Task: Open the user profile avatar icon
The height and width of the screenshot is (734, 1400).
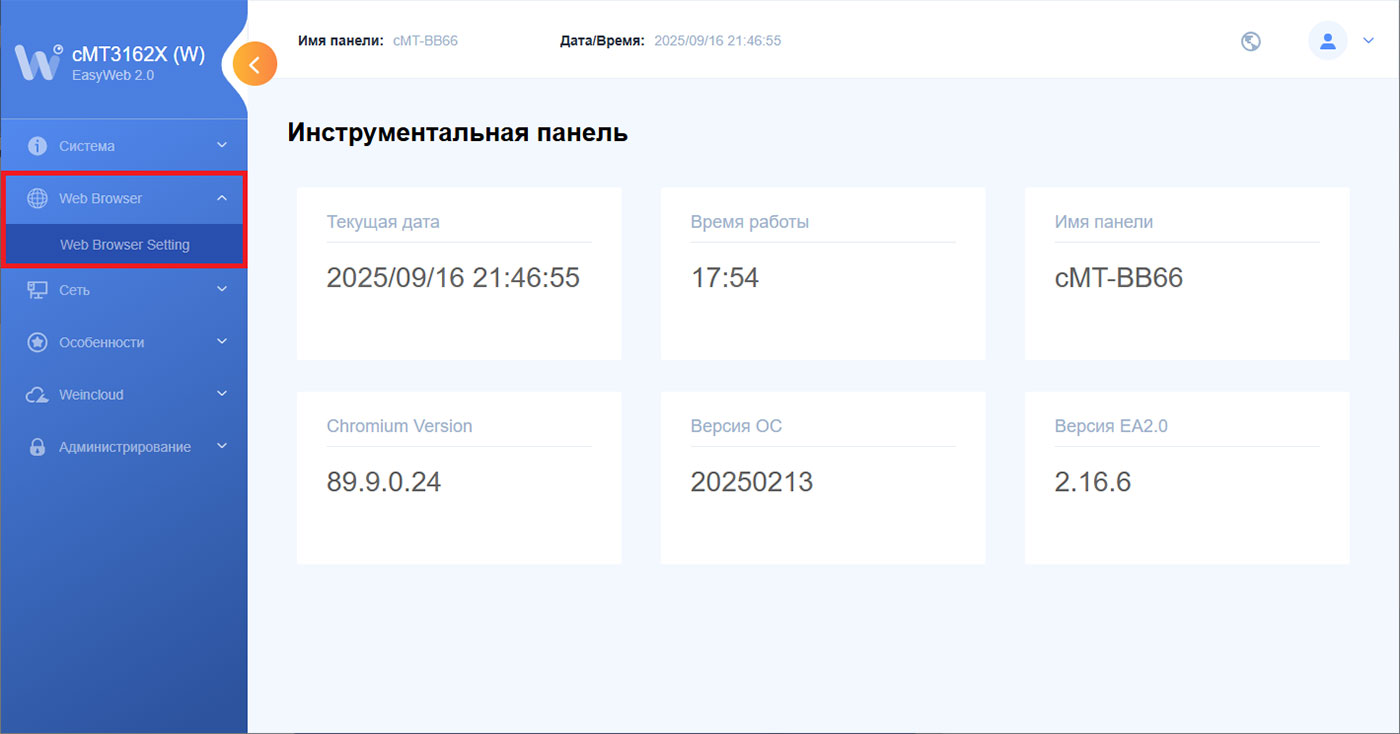Action: pyautogui.click(x=1327, y=41)
